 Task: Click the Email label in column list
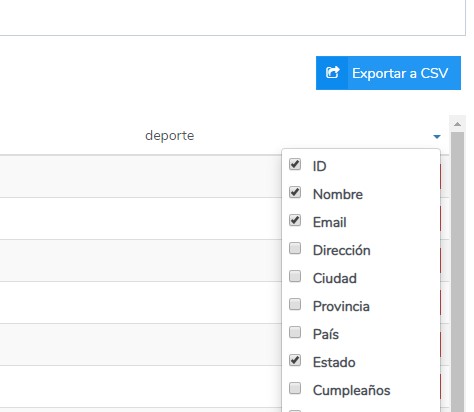coord(330,222)
